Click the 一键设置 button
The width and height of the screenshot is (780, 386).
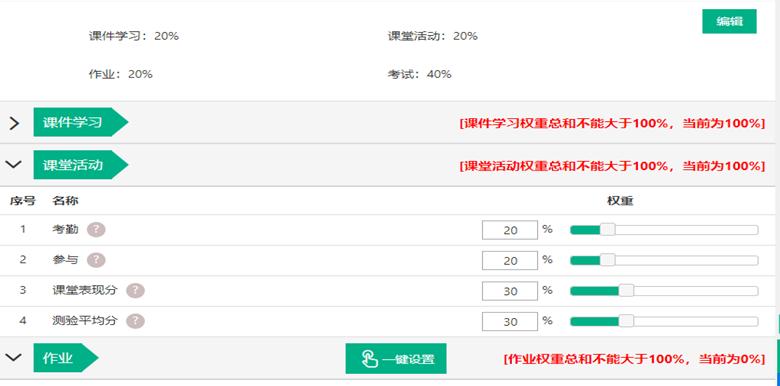(x=396, y=358)
